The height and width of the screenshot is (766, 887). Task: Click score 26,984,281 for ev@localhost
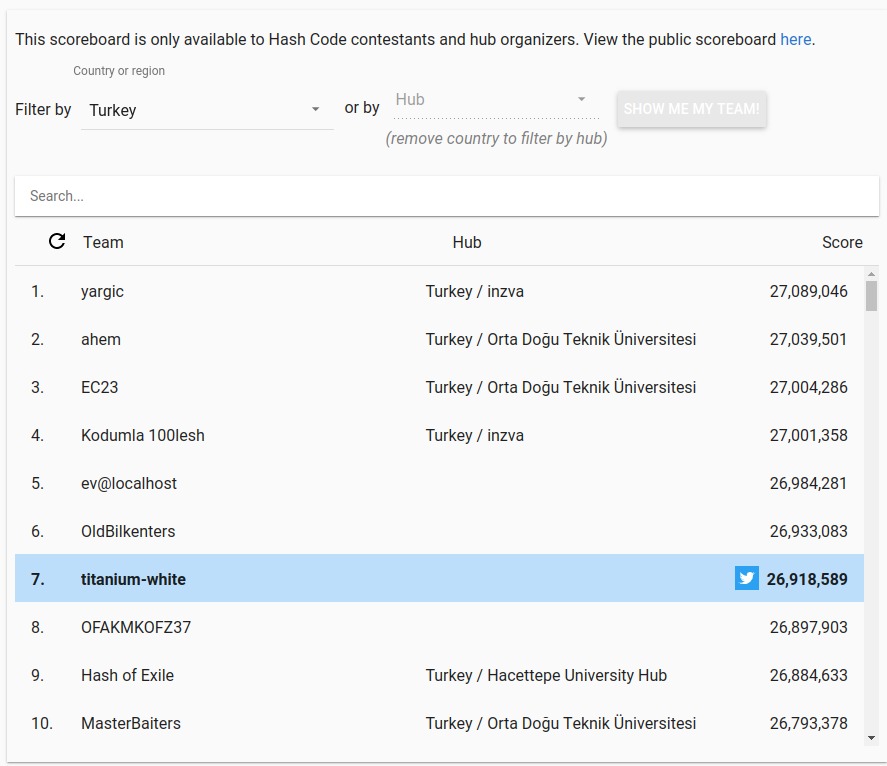coord(808,484)
